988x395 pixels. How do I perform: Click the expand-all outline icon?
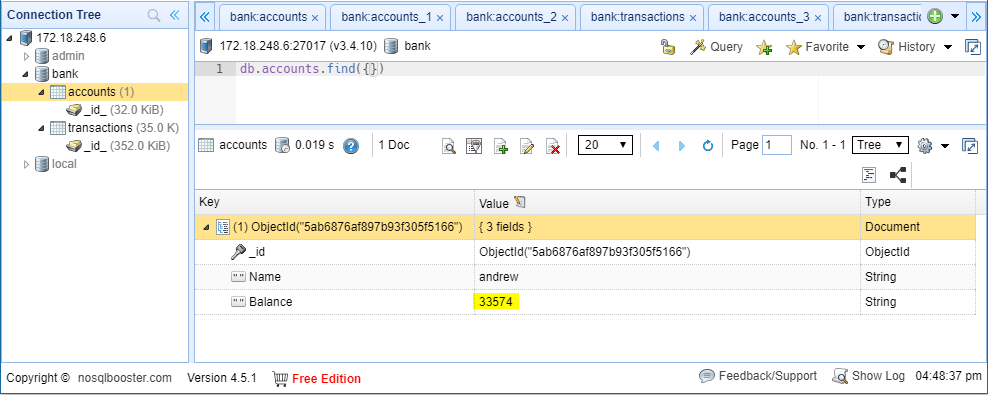coord(870,175)
